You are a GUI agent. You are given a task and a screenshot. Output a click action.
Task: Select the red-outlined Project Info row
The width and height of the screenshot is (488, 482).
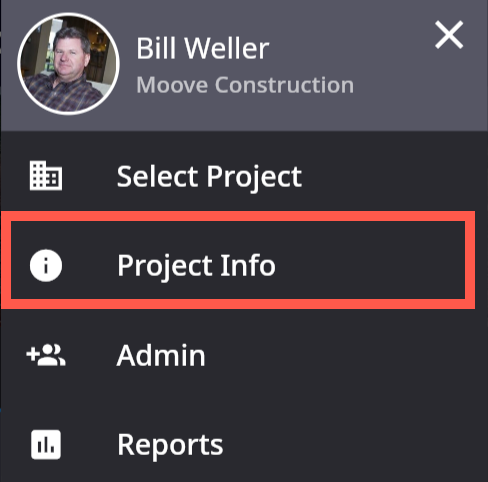tap(238, 260)
